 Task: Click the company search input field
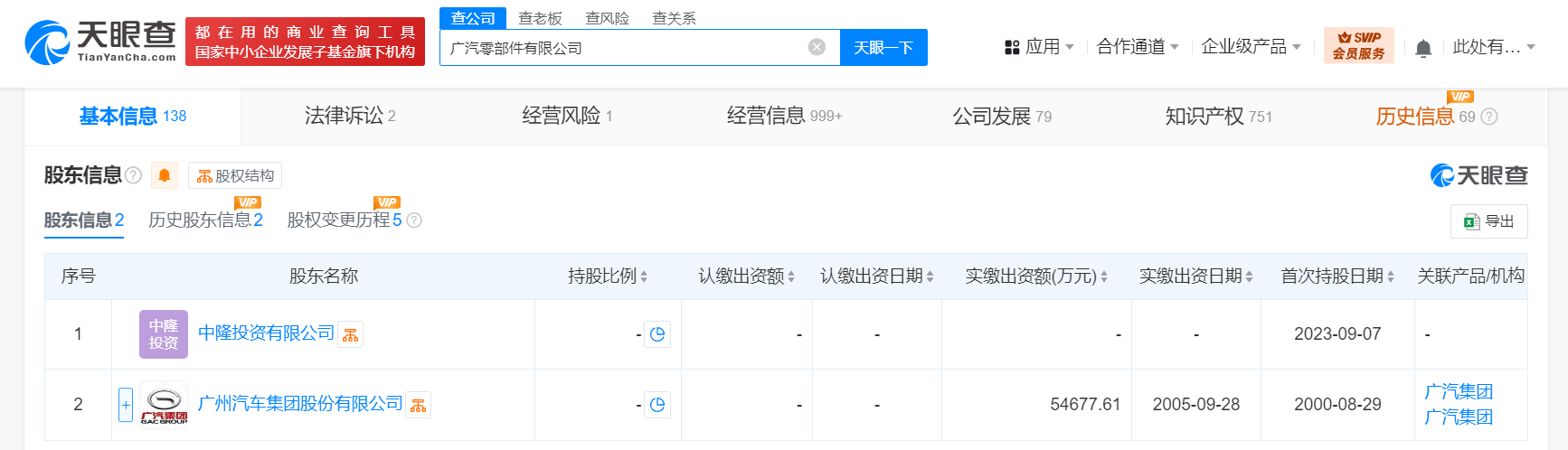[624, 47]
